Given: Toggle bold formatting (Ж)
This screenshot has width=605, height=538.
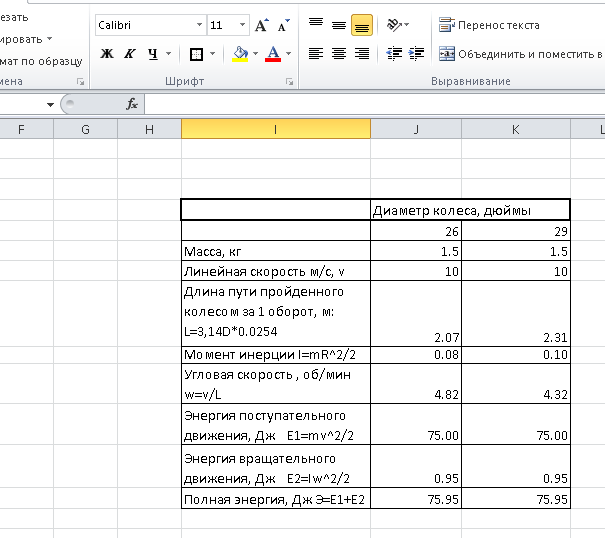Looking at the screenshot, I should [107, 54].
